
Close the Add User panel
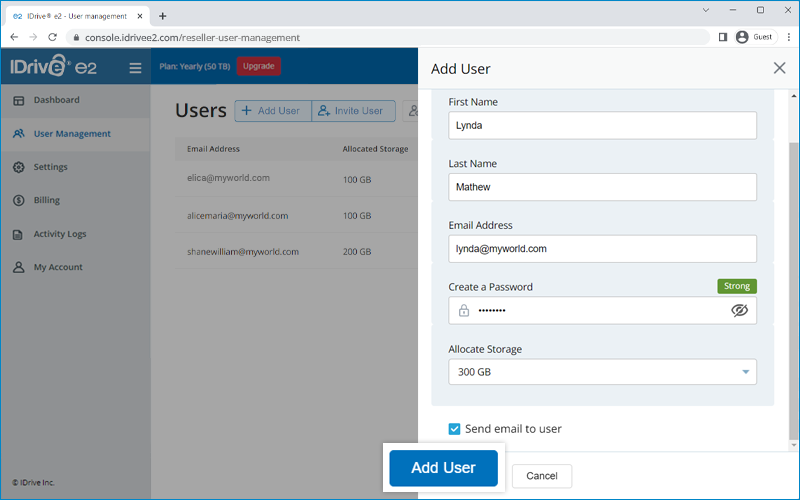coord(779,68)
